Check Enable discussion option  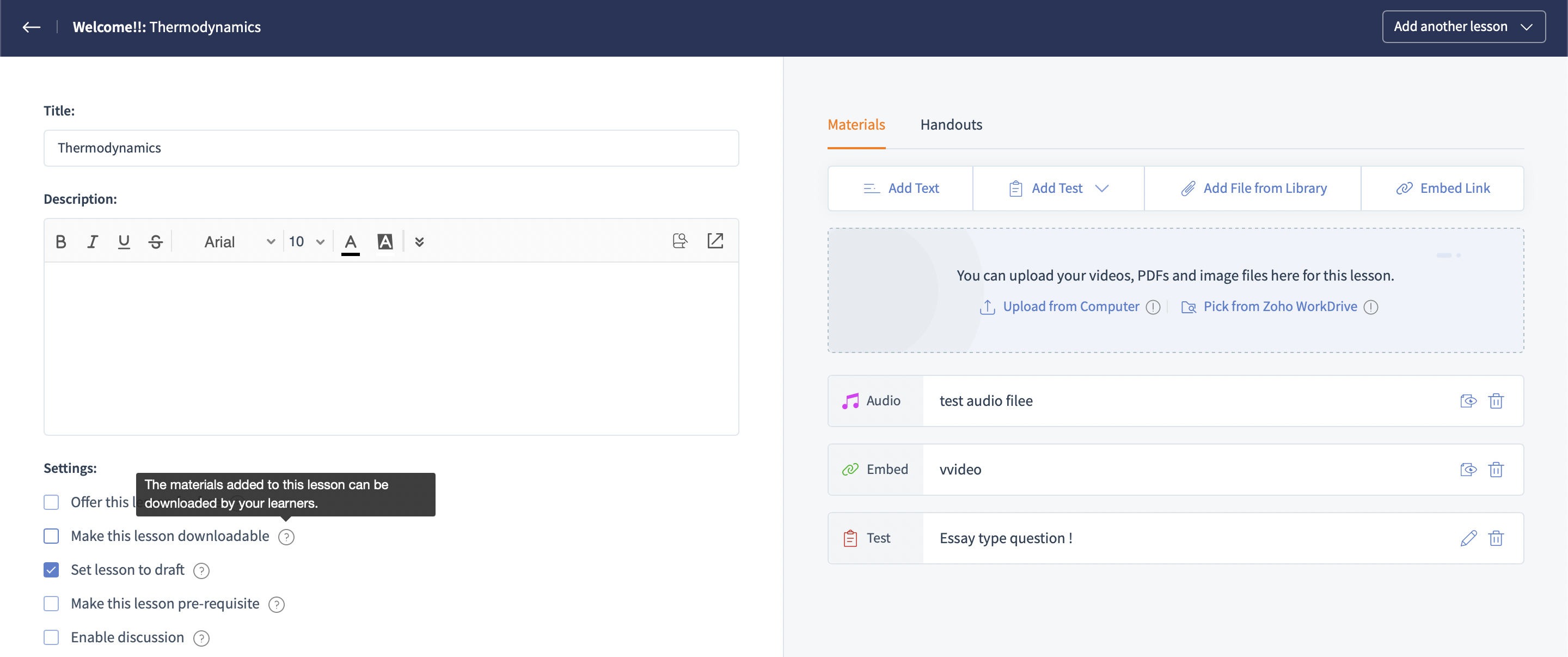coord(51,637)
